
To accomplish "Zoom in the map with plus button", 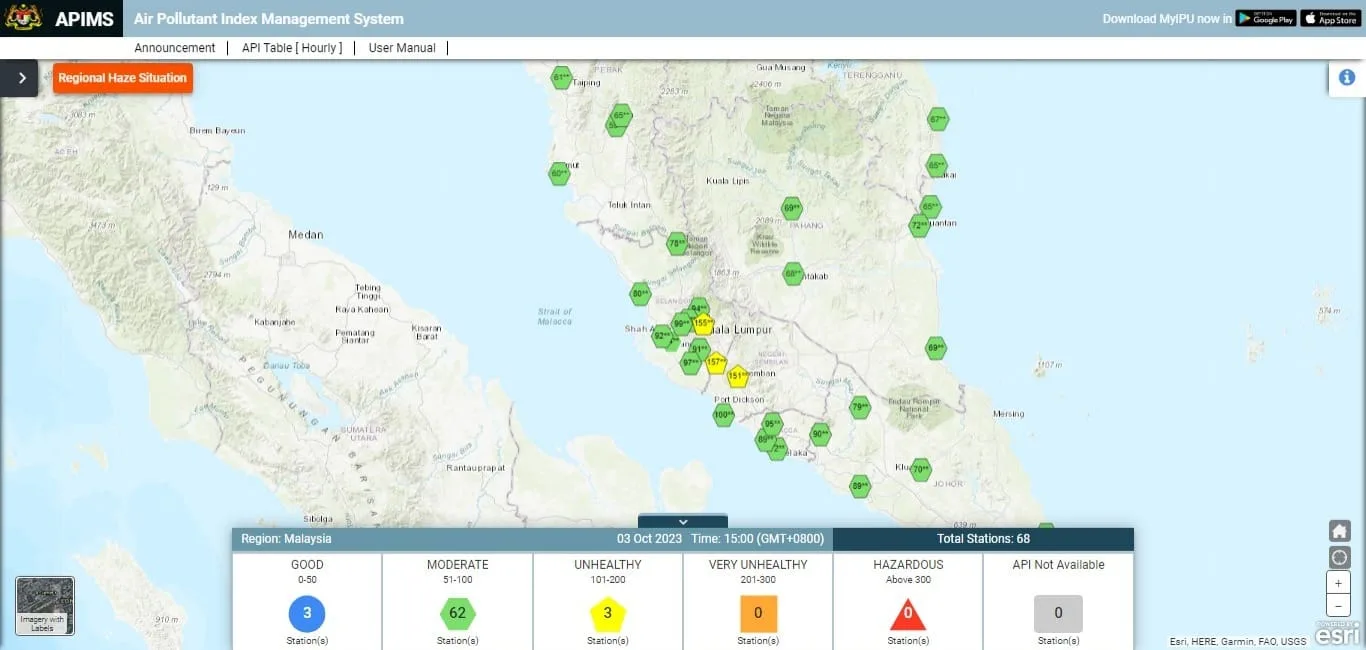I will 1339,583.
